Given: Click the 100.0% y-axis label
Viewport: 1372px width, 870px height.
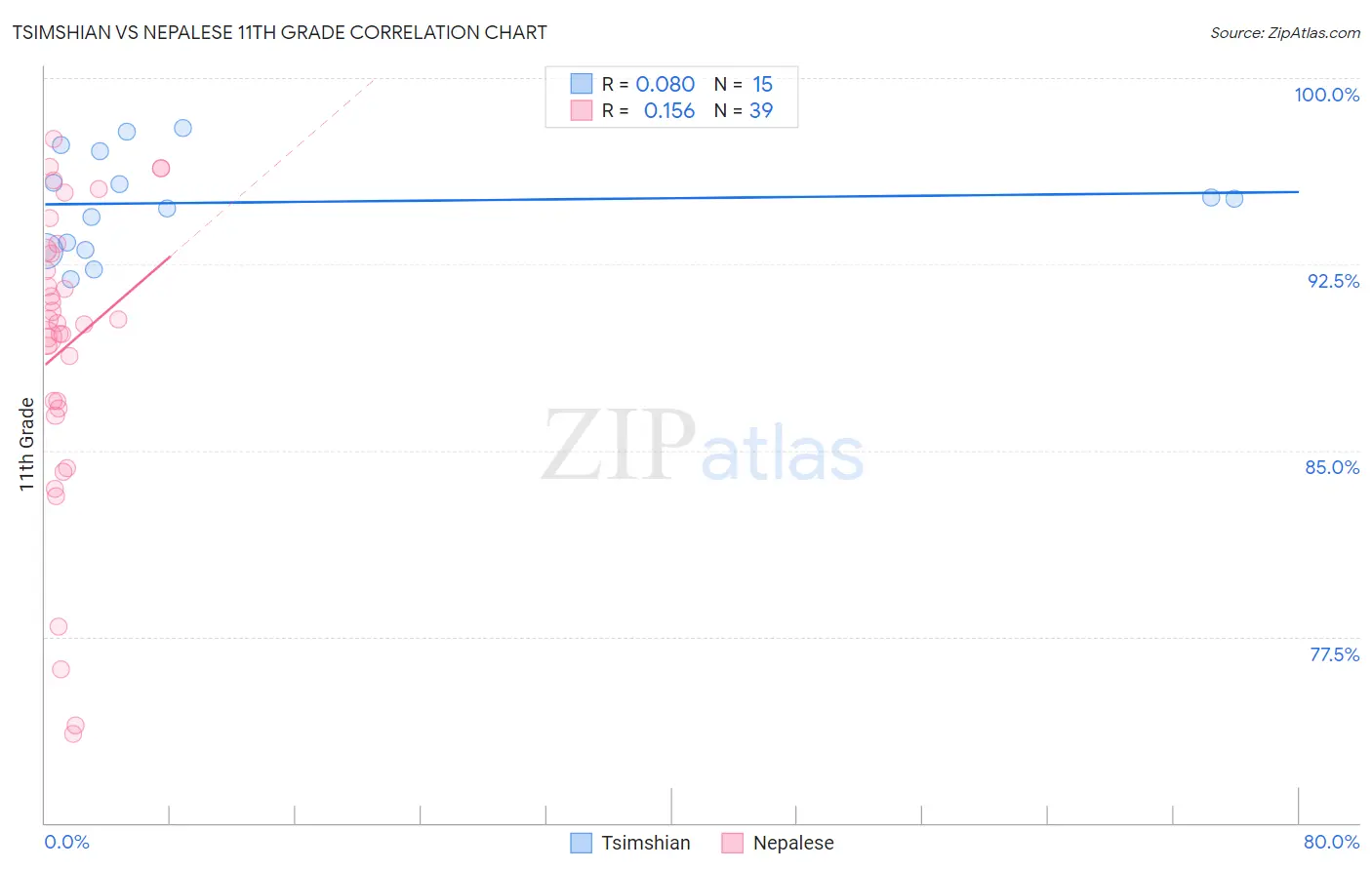Looking at the screenshot, I should 1326,95.
